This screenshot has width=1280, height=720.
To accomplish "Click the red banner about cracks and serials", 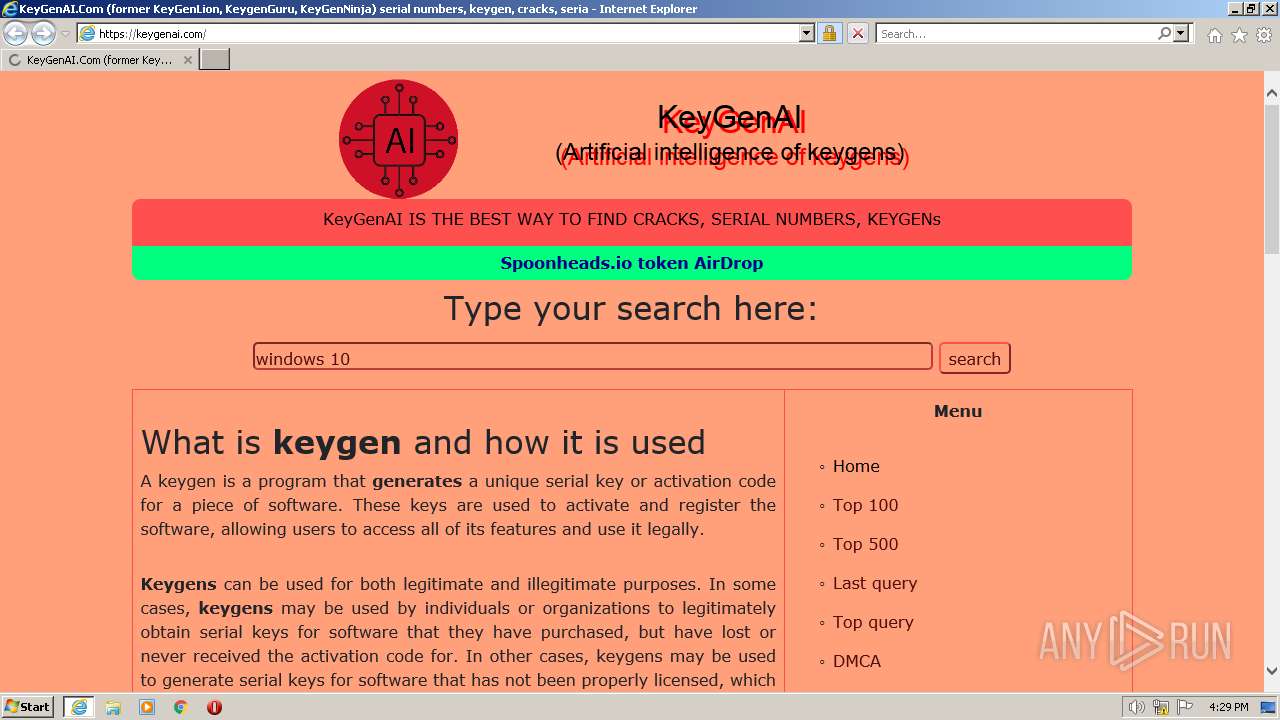I will coord(631,220).
